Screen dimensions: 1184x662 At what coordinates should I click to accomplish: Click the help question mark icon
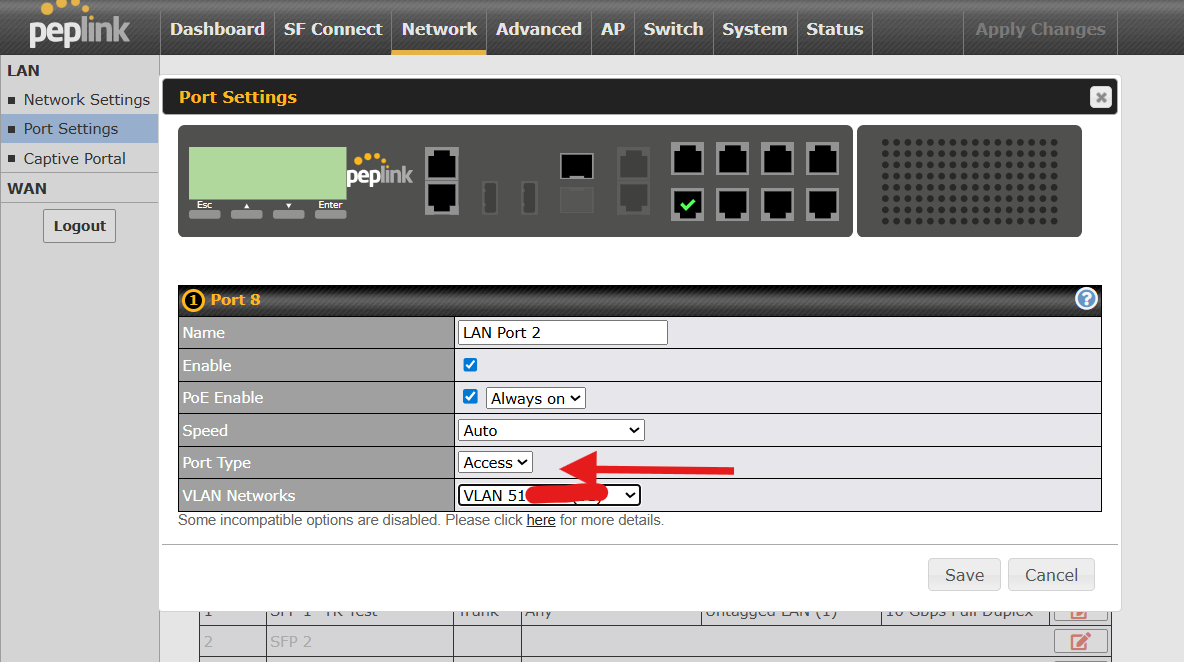pos(1085,299)
